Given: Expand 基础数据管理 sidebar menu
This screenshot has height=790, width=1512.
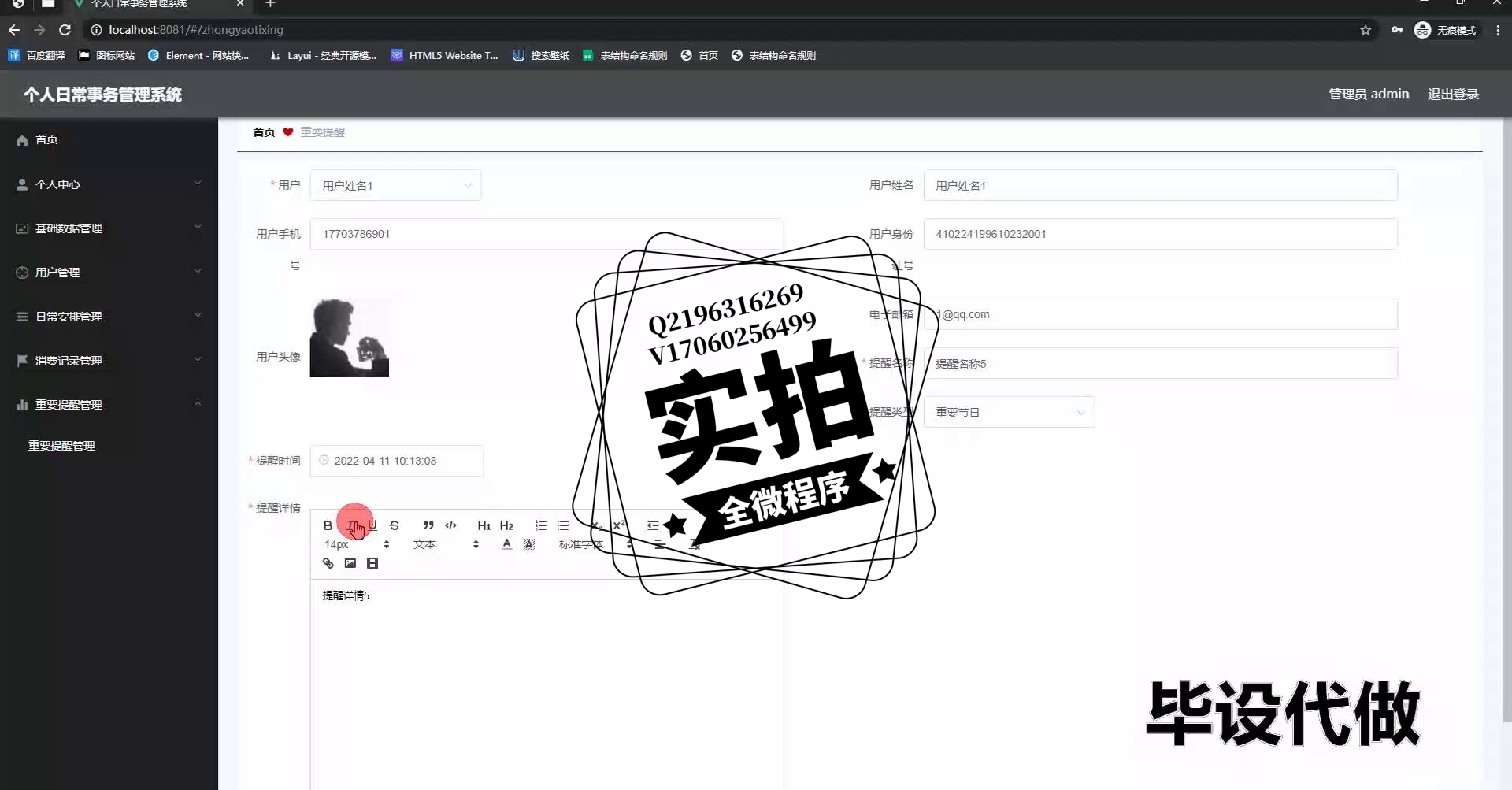Looking at the screenshot, I should pyautogui.click(x=109, y=228).
